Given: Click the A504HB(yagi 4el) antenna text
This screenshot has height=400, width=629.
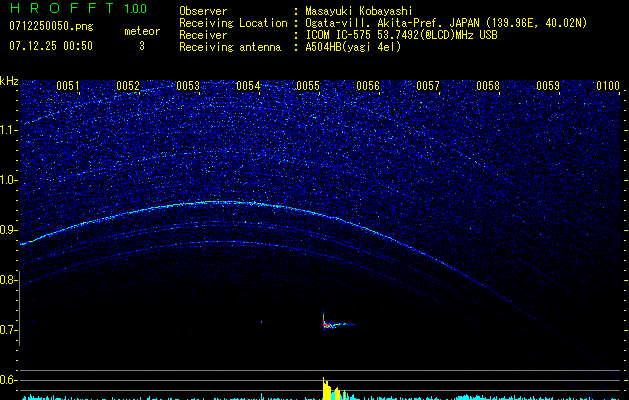Looking at the screenshot, I should 353,47.
